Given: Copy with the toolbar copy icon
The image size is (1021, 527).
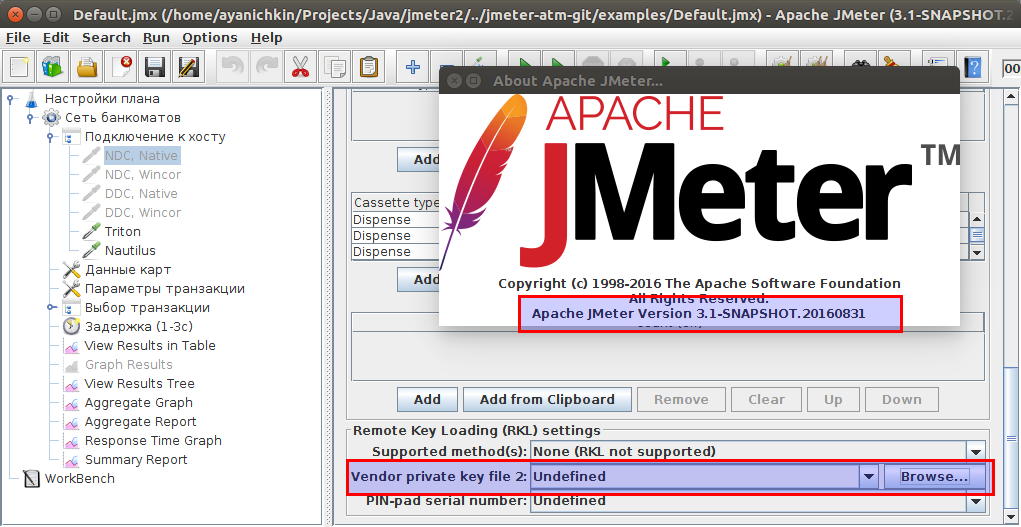Looking at the screenshot, I should click(335, 66).
